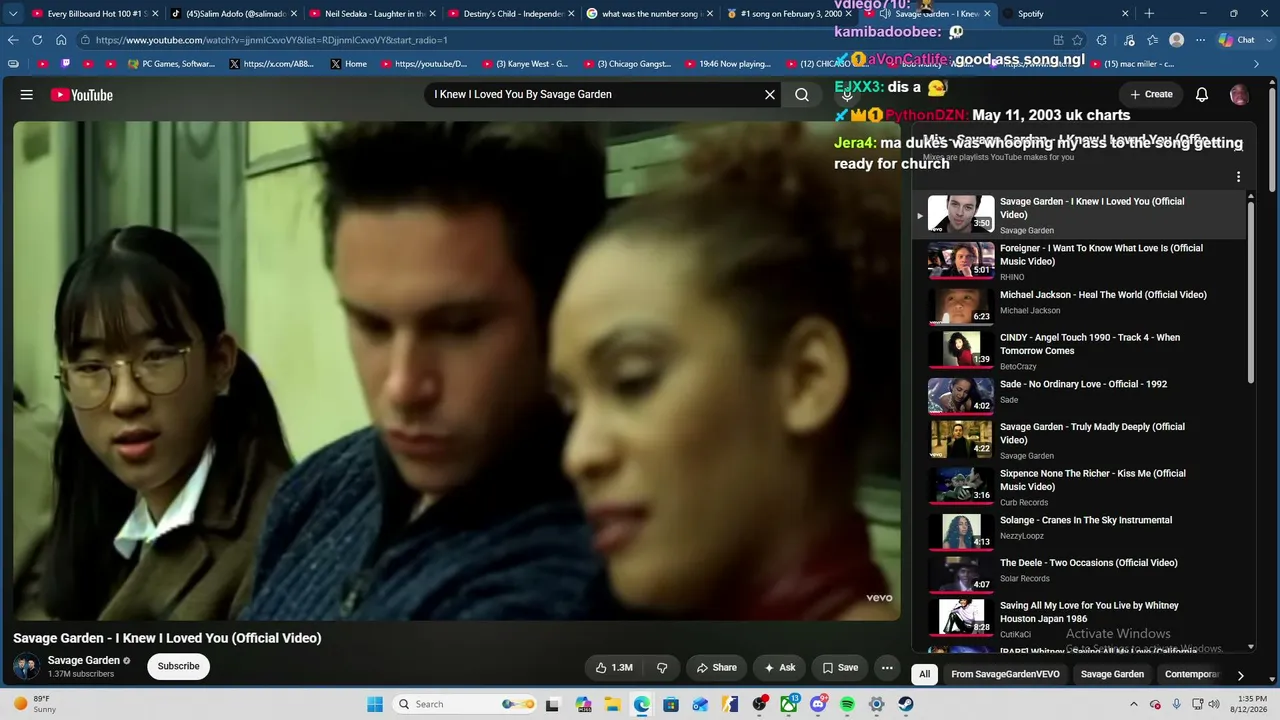Screen dimensions: 1280x720
Task: Open the YouTube guide hamburger menu
Action: (27, 95)
